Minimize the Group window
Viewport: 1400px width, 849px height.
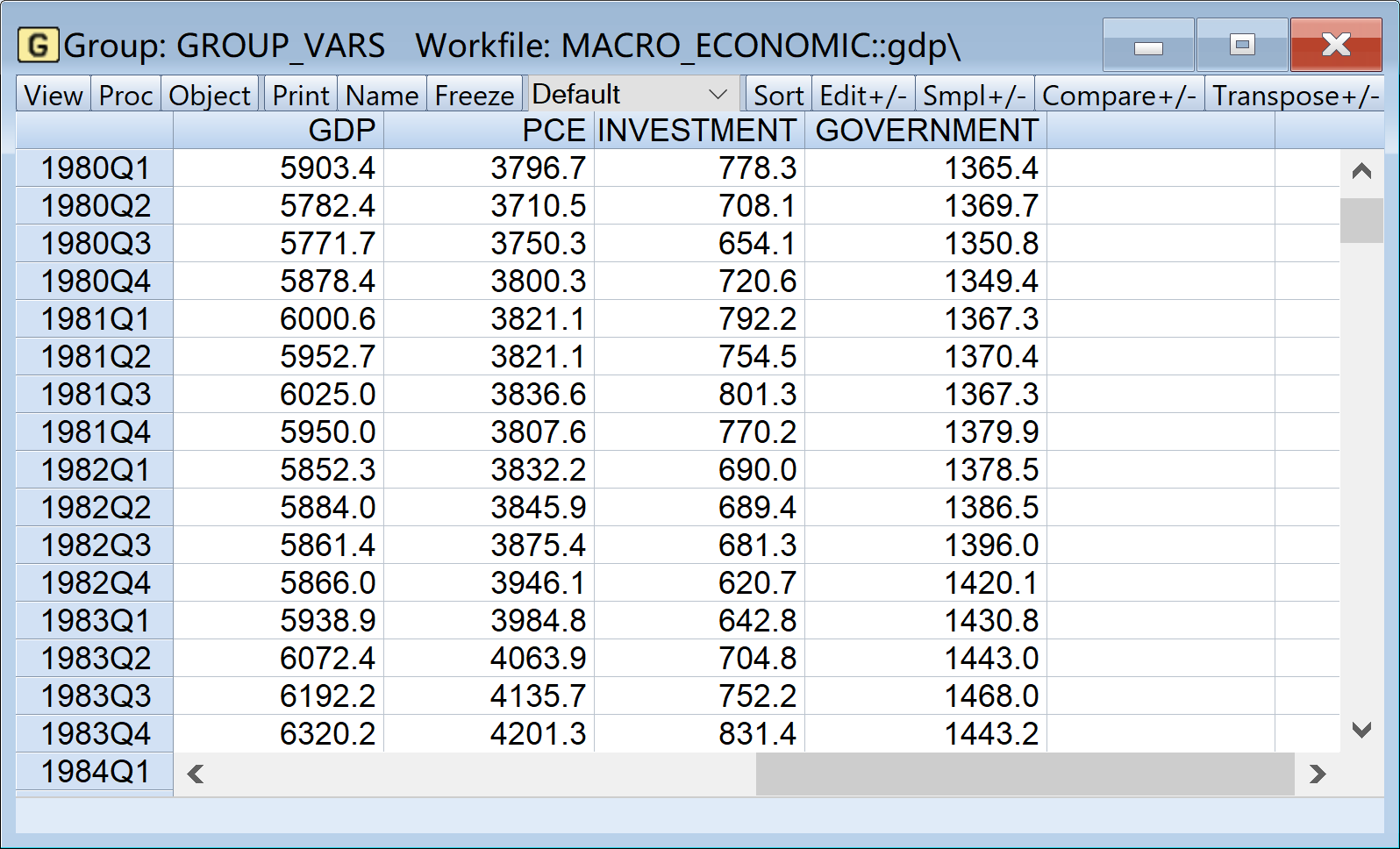(x=1147, y=46)
